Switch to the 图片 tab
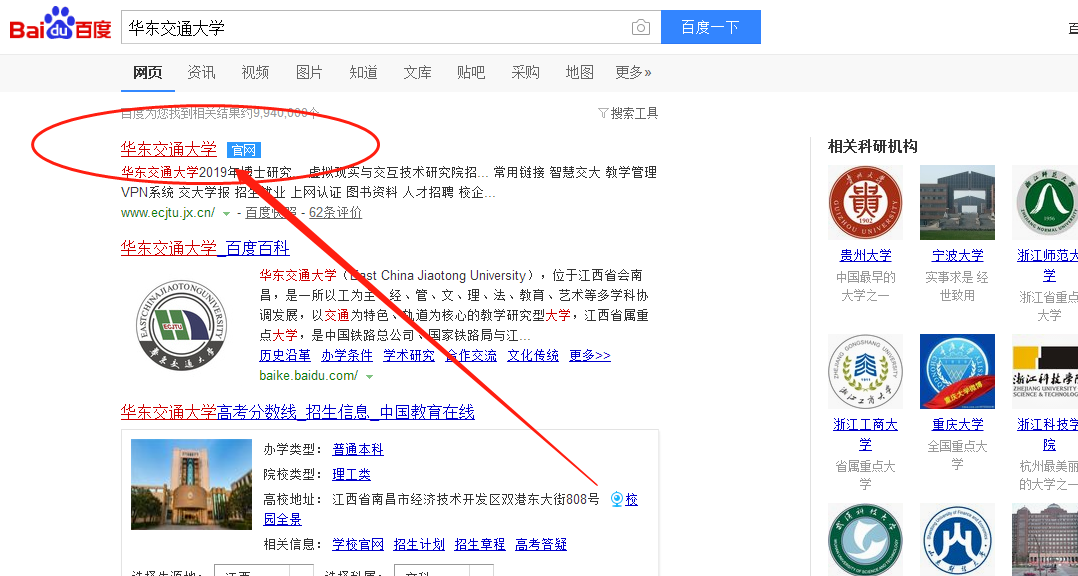Viewport: 1078px width, 576px height. pos(309,72)
